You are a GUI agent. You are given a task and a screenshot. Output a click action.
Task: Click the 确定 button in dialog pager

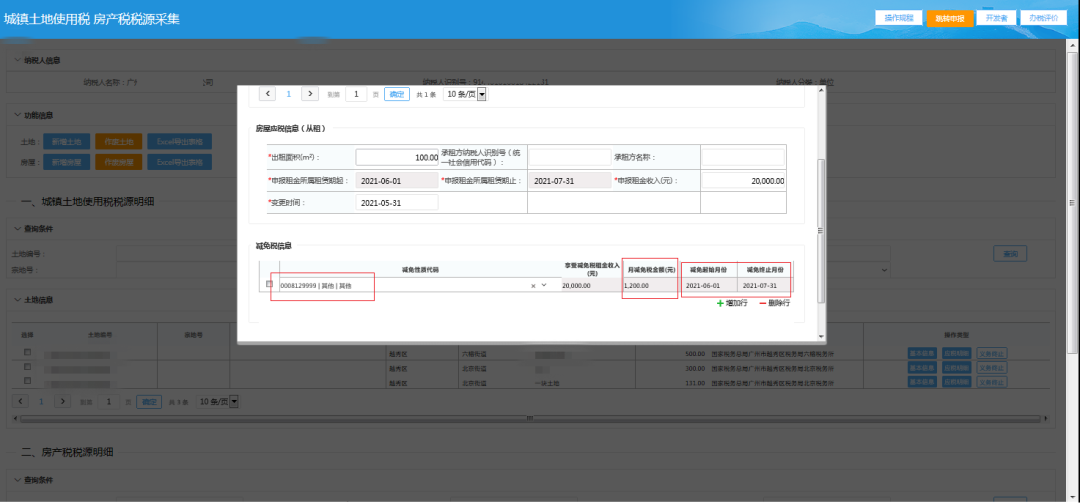(397, 94)
